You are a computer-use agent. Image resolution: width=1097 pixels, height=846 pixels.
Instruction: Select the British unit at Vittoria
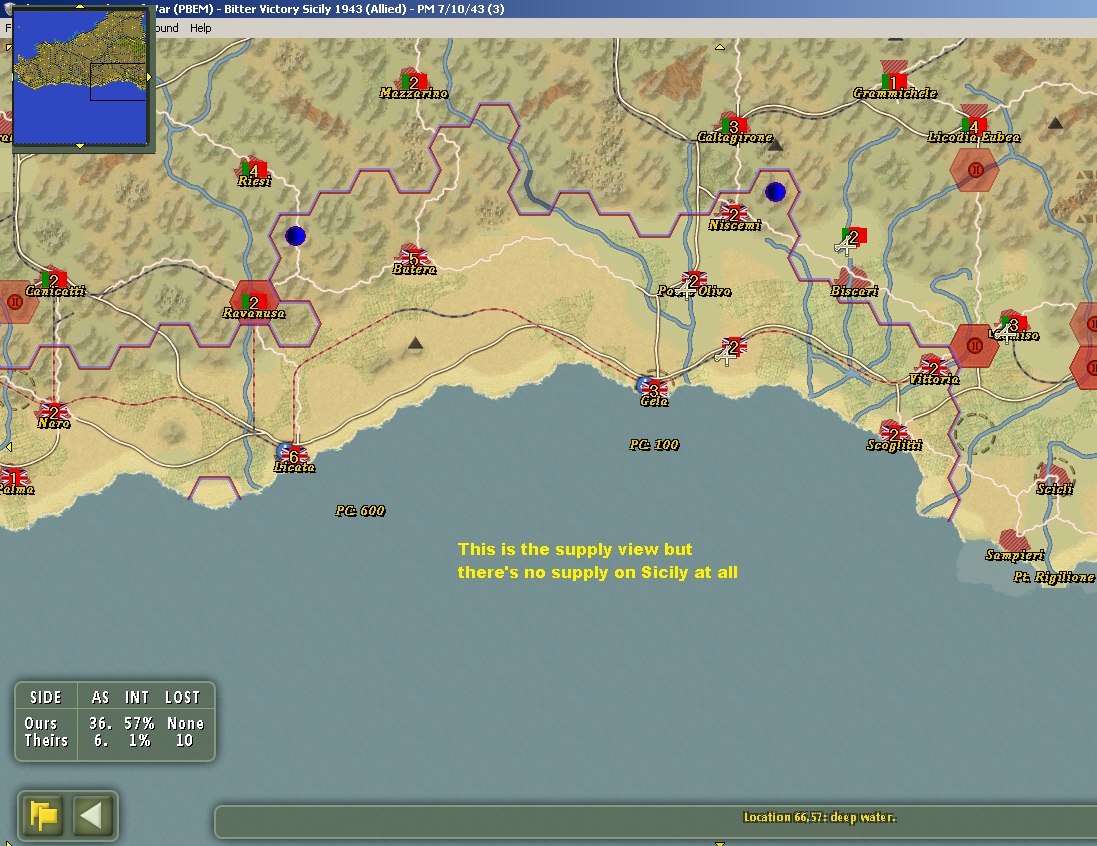coord(933,367)
